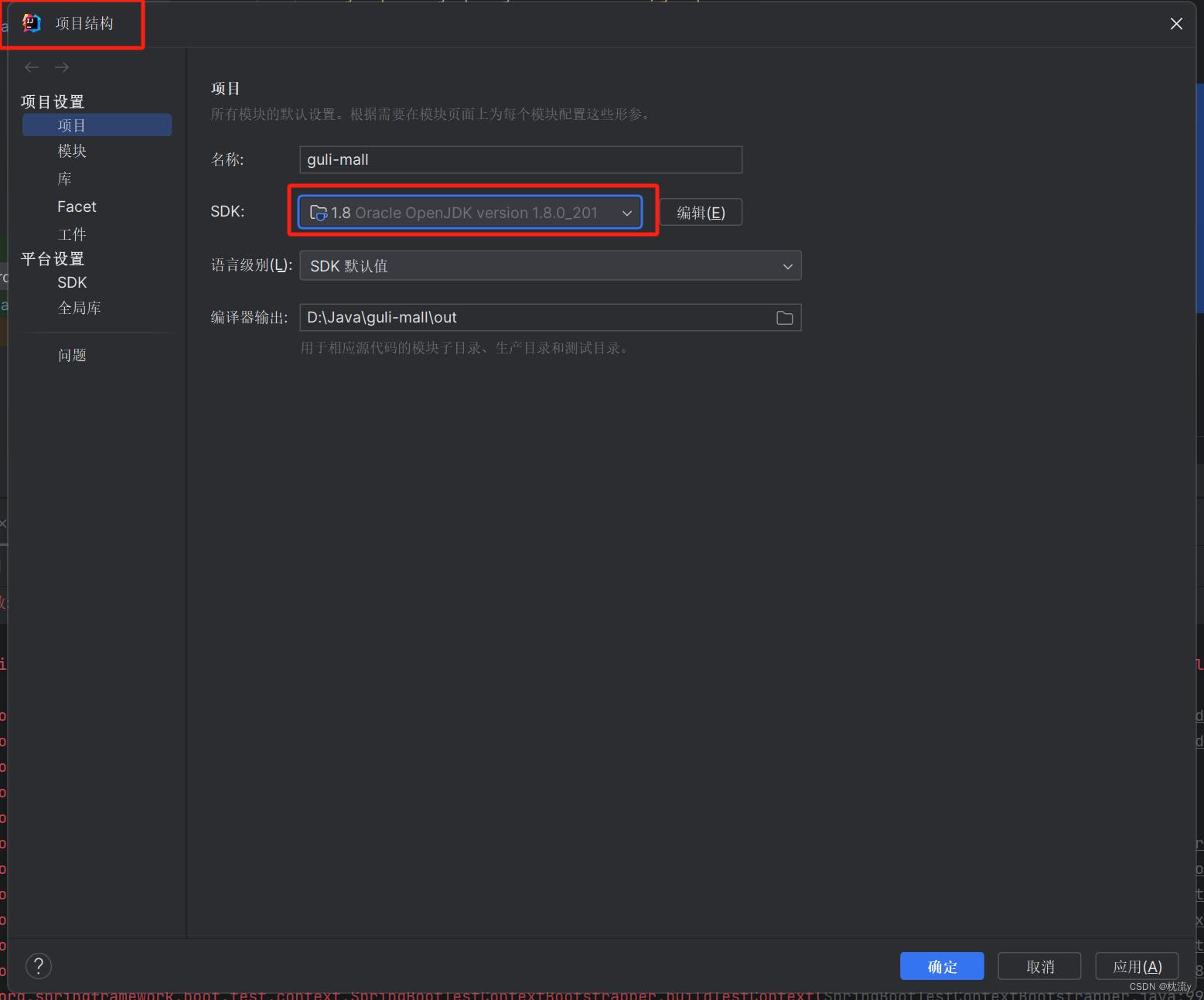Select 模块 in the sidebar
1204x1000 pixels.
point(72,151)
